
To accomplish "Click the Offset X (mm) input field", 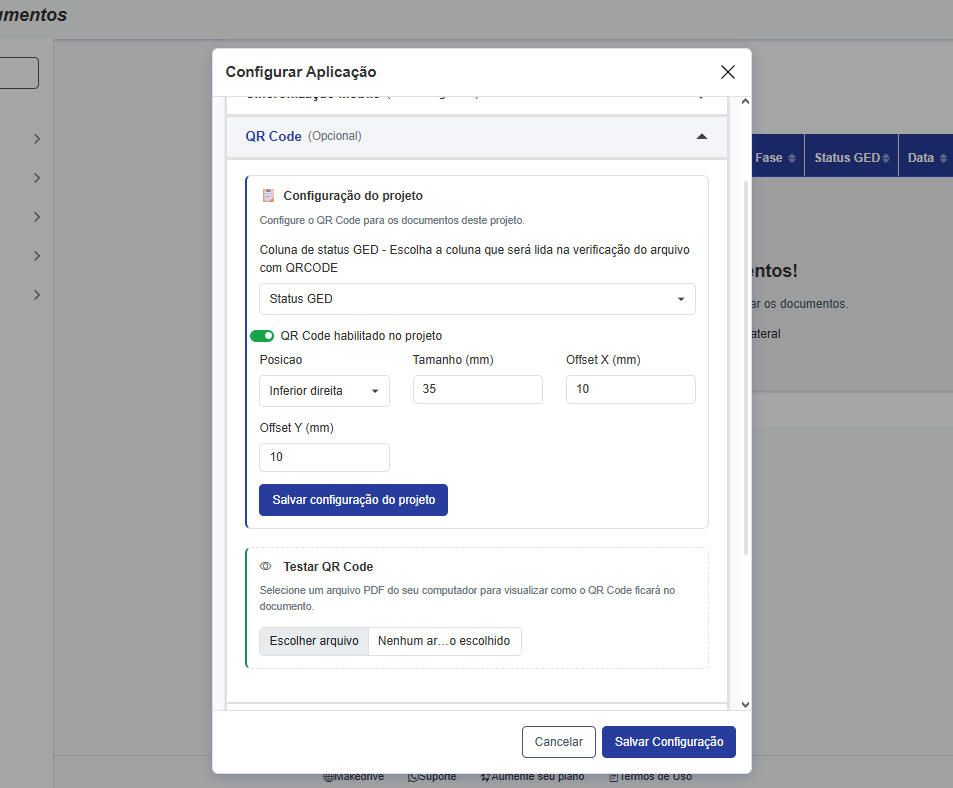I will point(630,389).
